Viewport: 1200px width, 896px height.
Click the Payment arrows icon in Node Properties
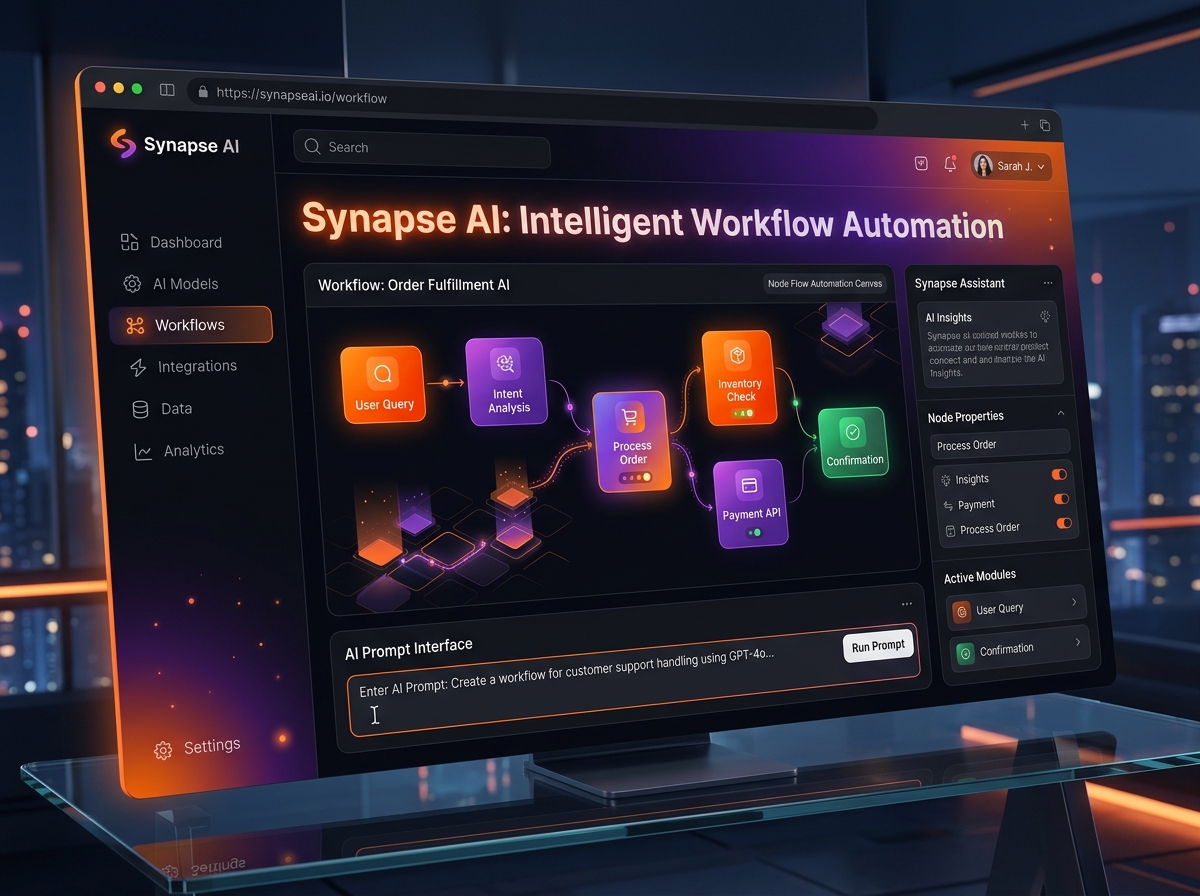948,506
